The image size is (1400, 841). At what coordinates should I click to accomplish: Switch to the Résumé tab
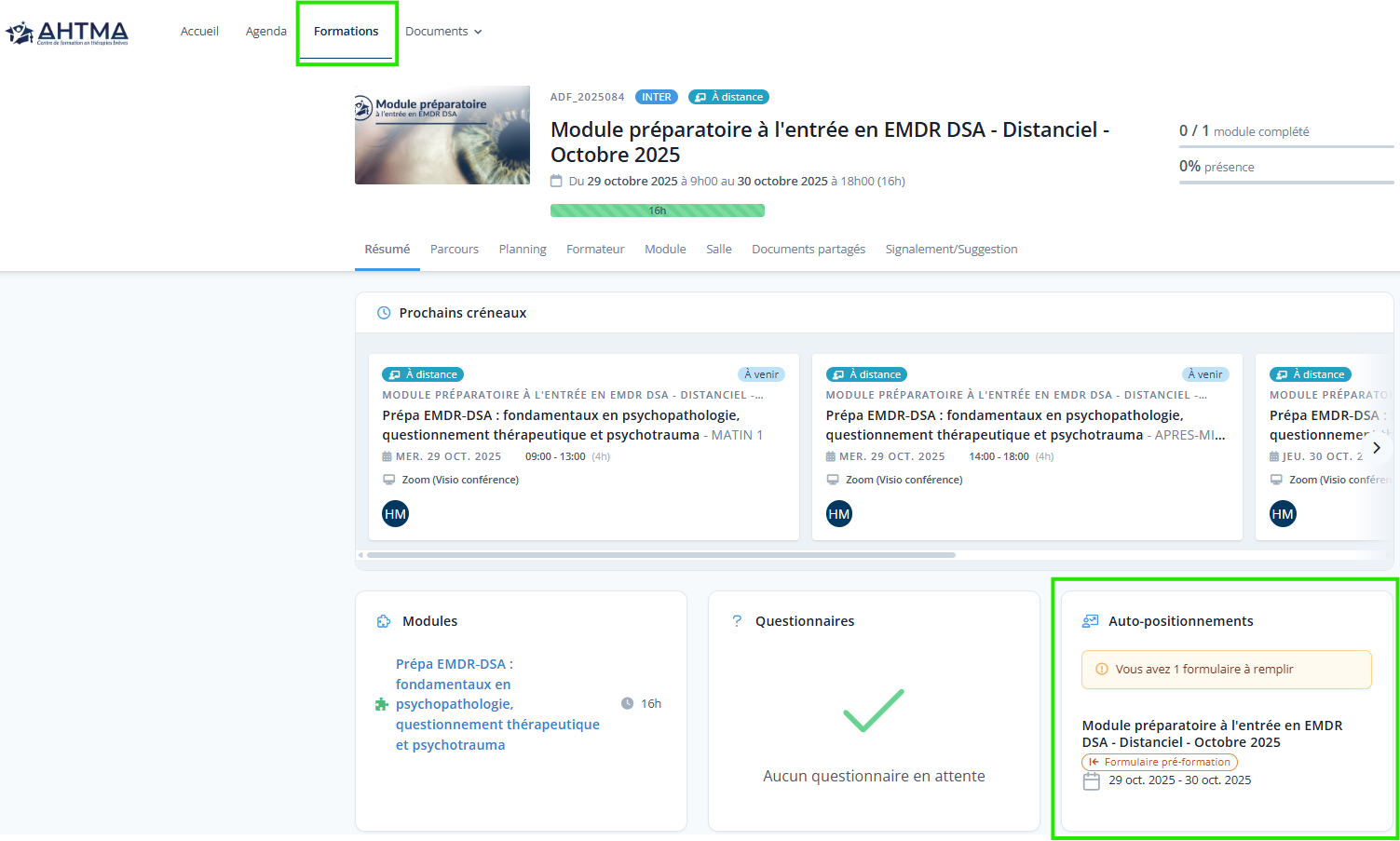pyautogui.click(x=387, y=250)
